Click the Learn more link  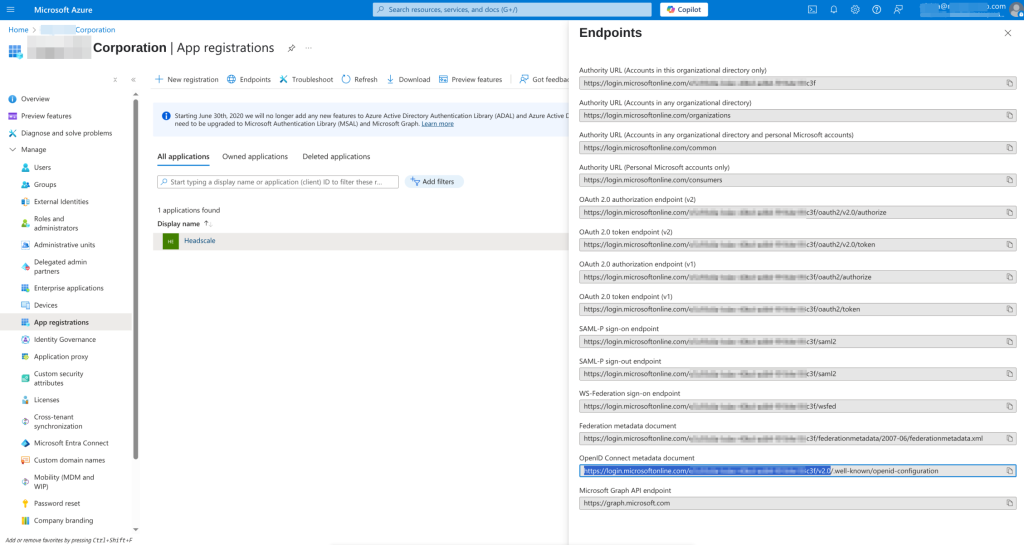coord(438,124)
